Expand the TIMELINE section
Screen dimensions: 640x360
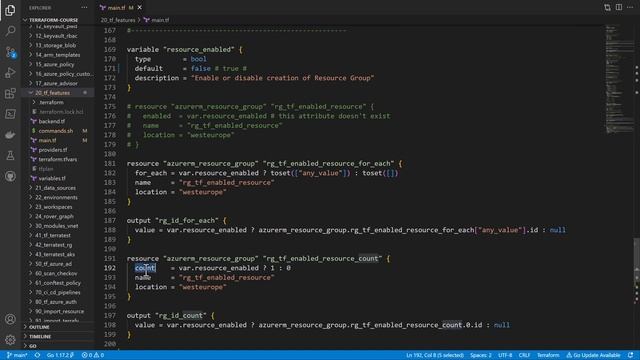(x=40, y=336)
